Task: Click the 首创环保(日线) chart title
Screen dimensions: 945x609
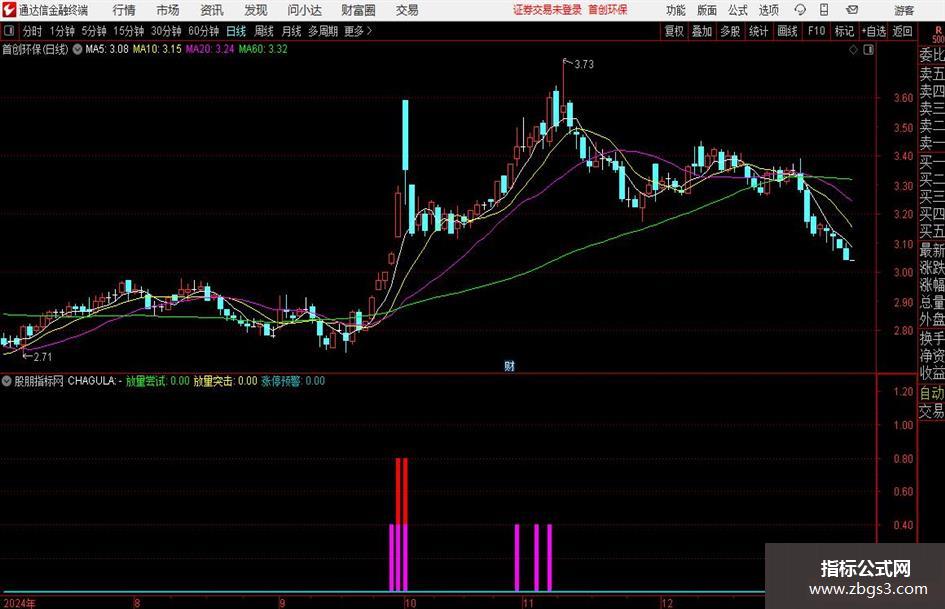Action: (36, 49)
